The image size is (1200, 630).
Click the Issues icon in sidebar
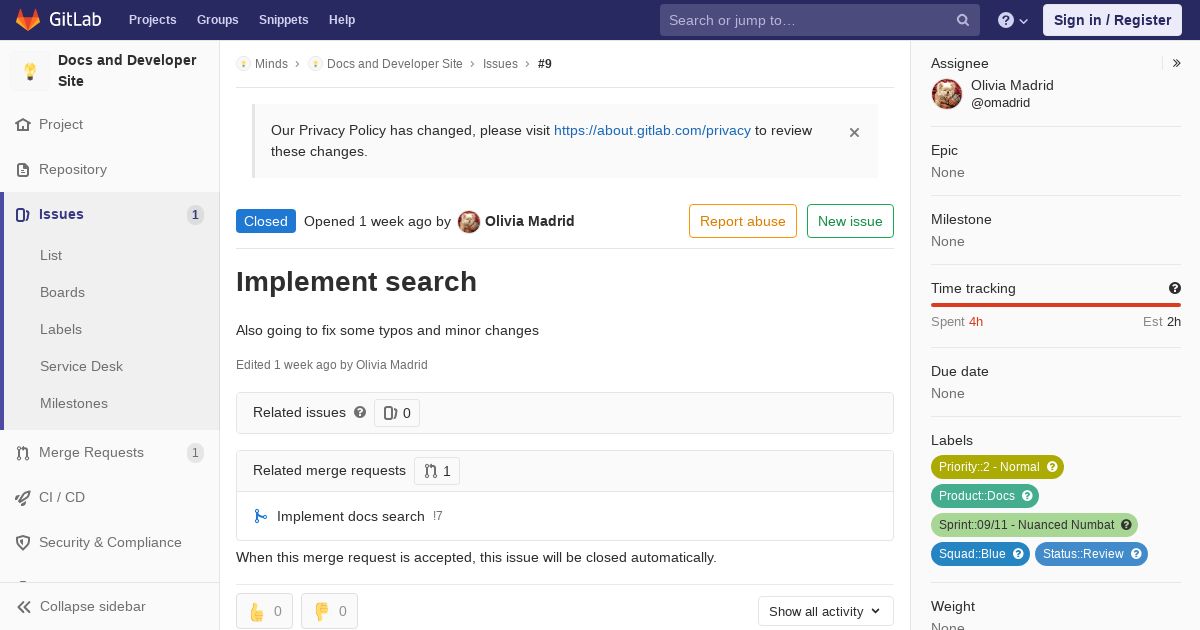(x=23, y=215)
